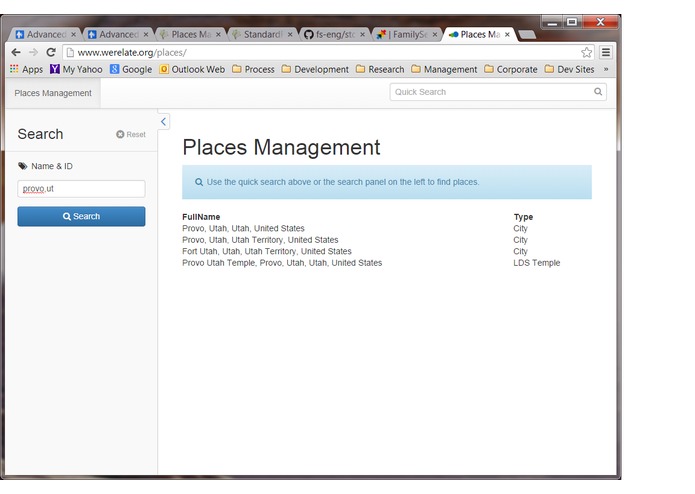
Task: Open a new browser tab
Action: point(527,35)
